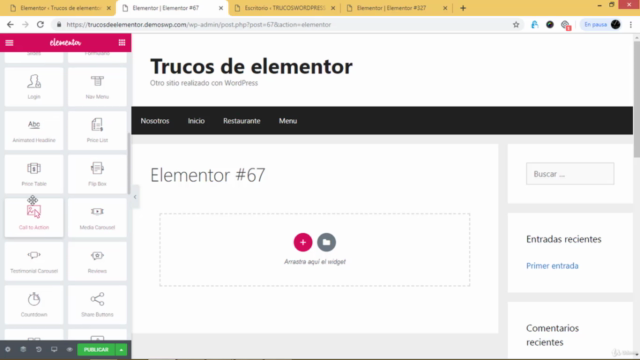
Task: Click the 'Comentarios recientes' heading
Action: (552, 335)
